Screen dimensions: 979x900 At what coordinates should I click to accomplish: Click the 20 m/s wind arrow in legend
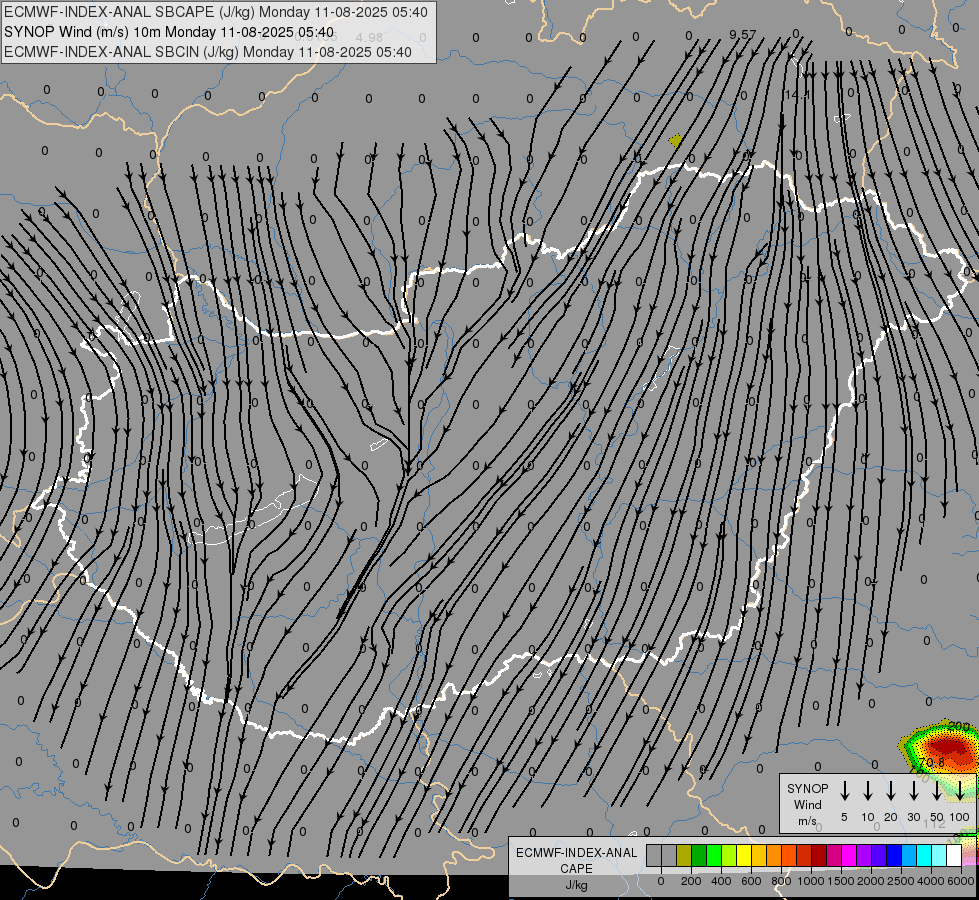[891, 791]
